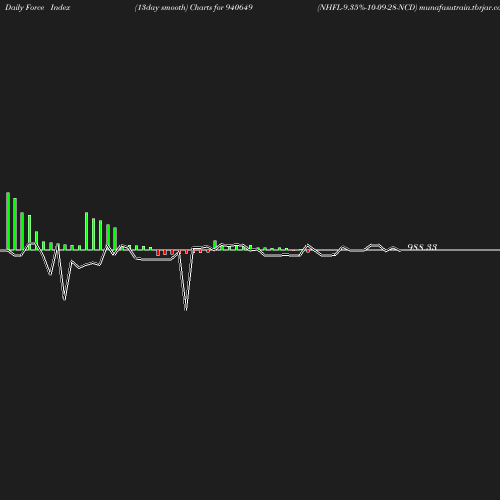
Task: Click the 988.33 value label
Action: (422, 247)
